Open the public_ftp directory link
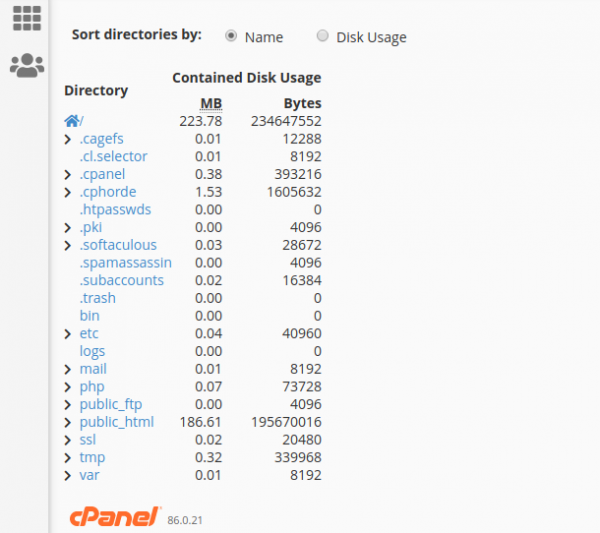Viewport: 600px width, 533px height. click(111, 404)
